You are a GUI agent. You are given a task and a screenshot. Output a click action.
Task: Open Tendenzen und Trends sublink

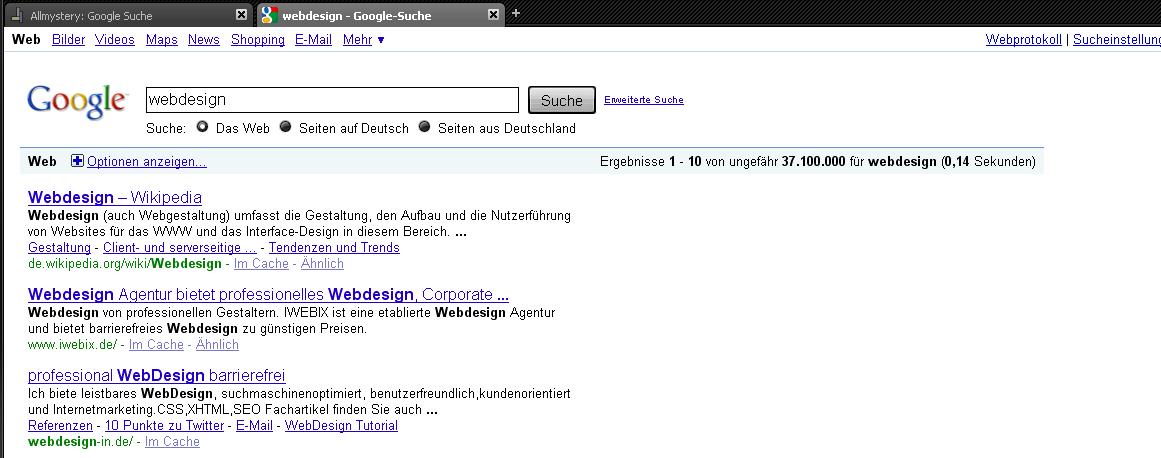click(334, 248)
